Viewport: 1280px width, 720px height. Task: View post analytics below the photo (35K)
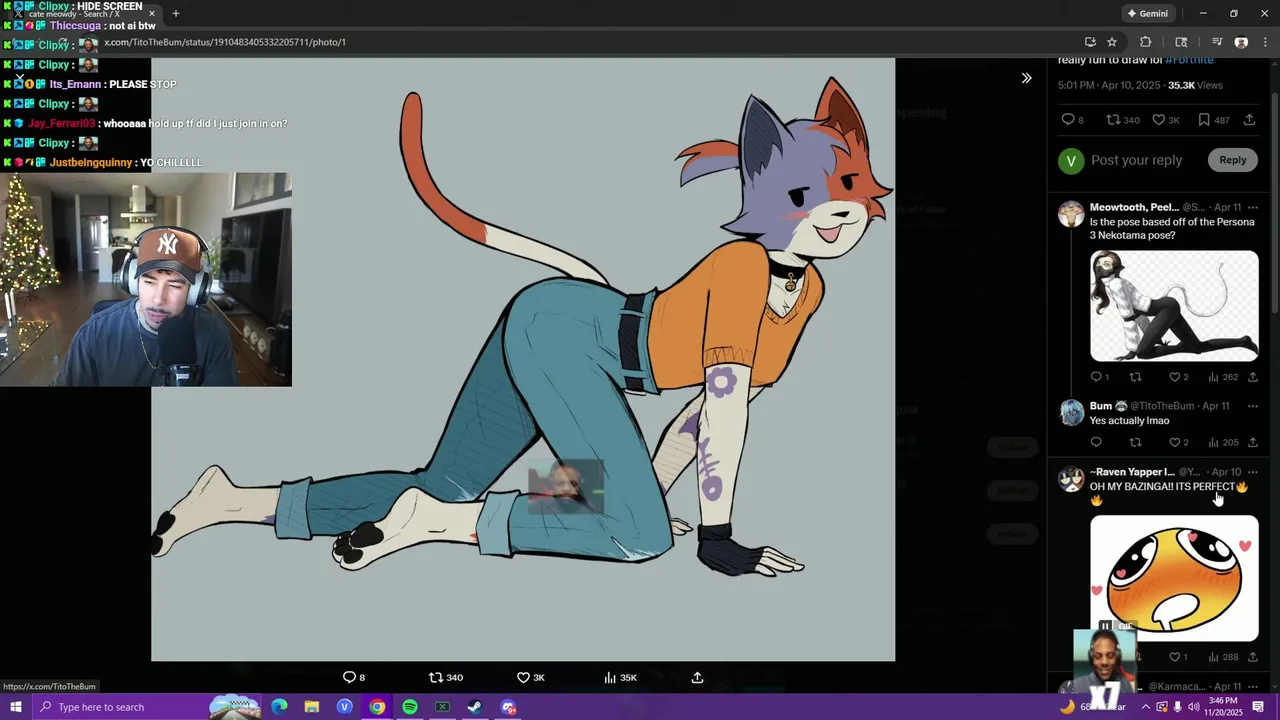(x=620, y=677)
